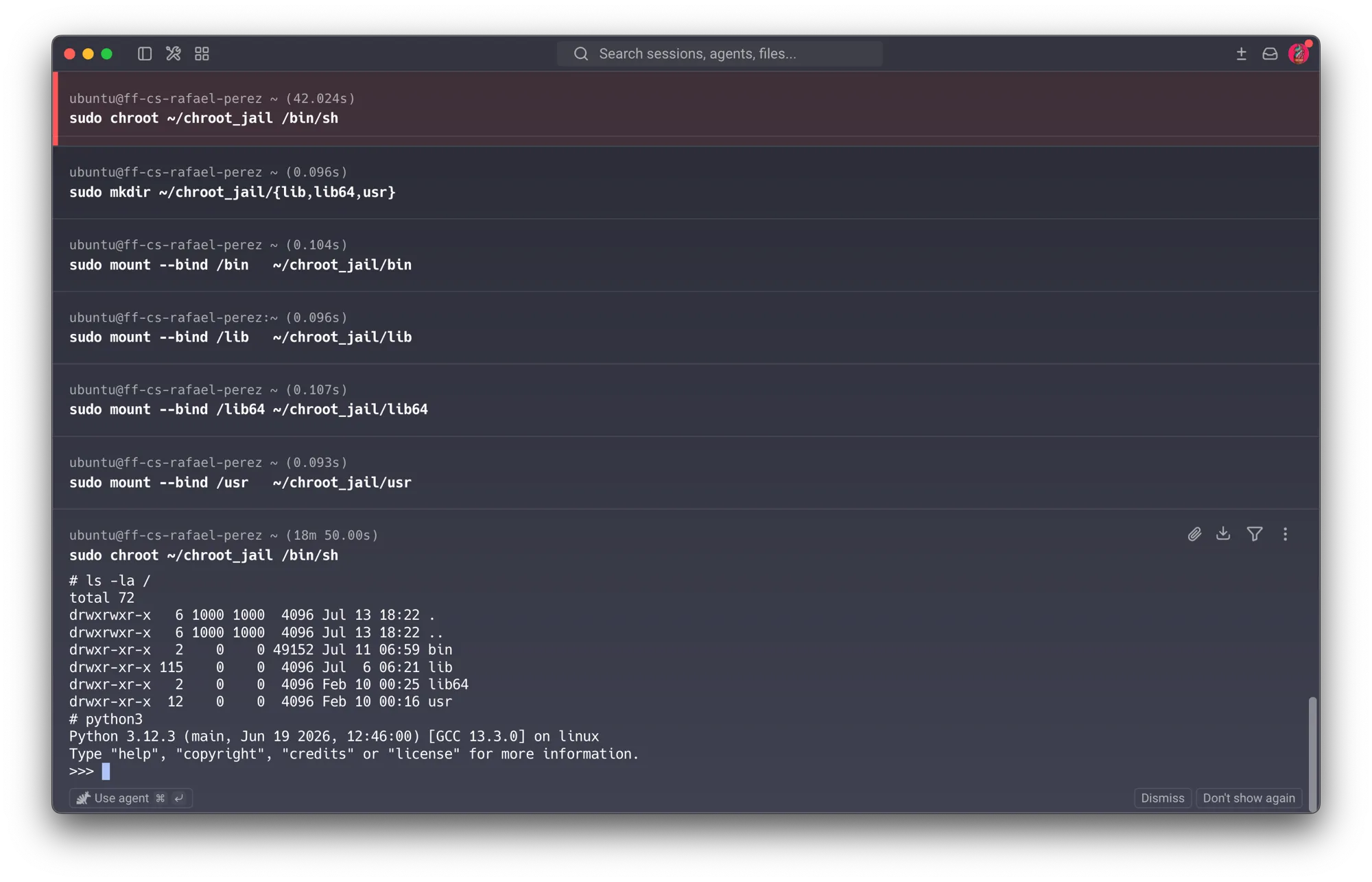Viewport: 1372px width, 882px height.
Task: Click the new tab plus icon
Action: pyautogui.click(x=1241, y=53)
